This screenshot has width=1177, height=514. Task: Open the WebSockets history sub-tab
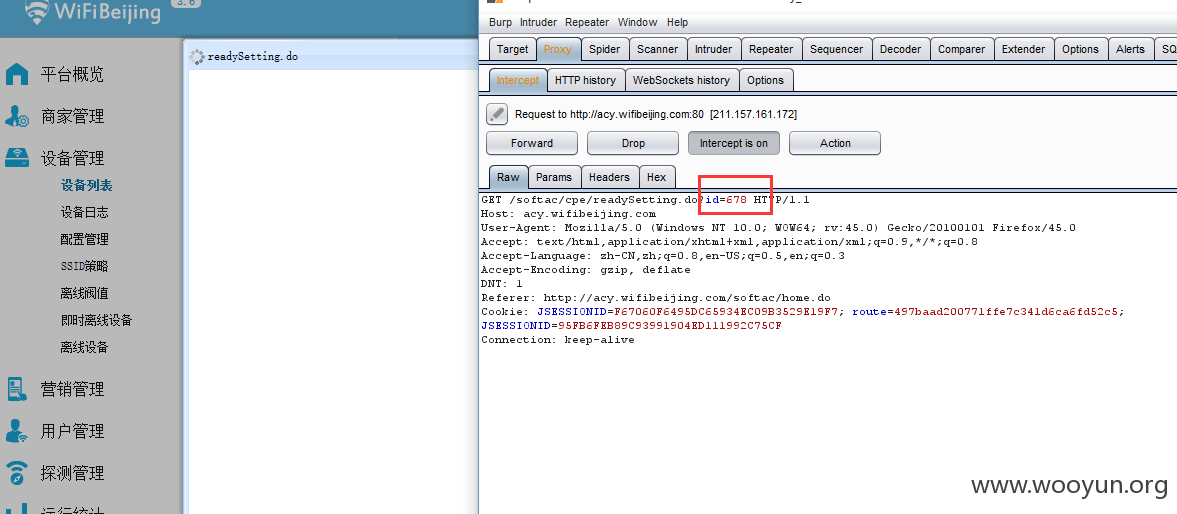[682, 80]
